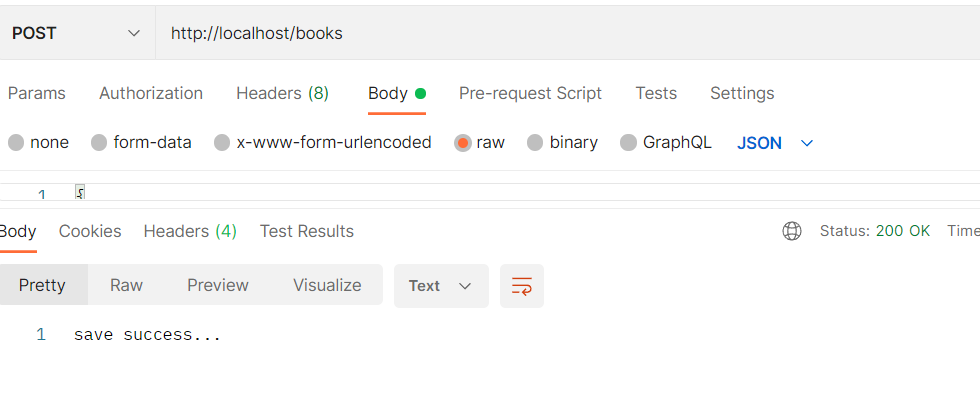Pick the binary body radio option
980x414 pixels.
point(535,143)
